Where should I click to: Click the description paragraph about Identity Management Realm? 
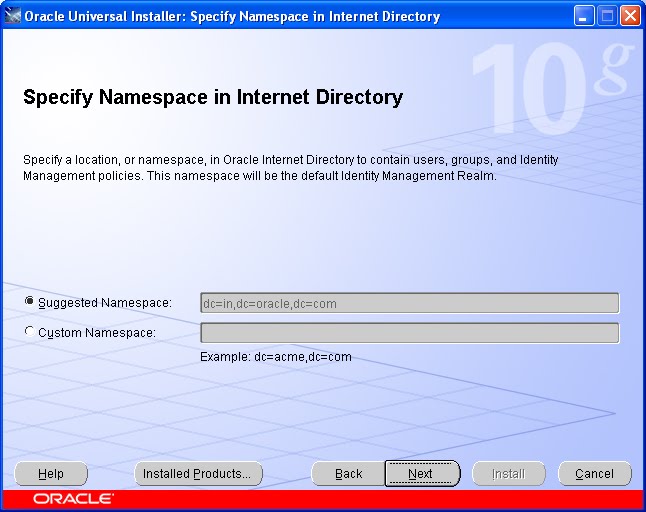coord(291,168)
